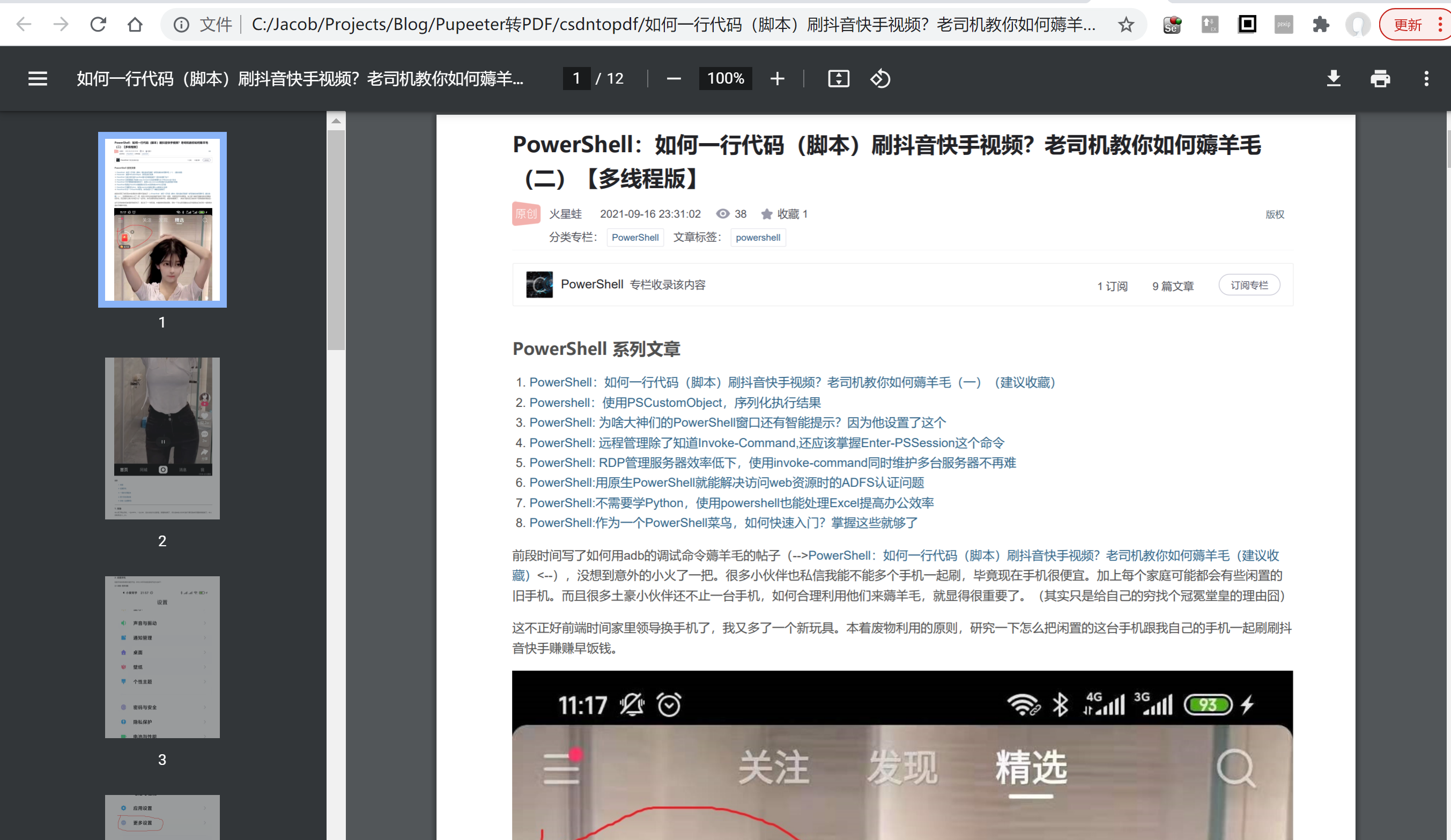Open article 4 about Enter-PSSession
Image resolution: width=1451 pixels, height=840 pixels.
pyautogui.click(x=767, y=443)
